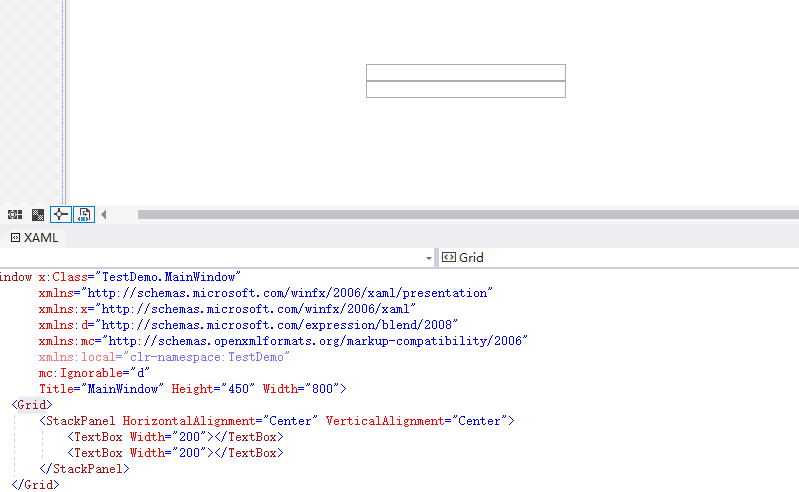Click the Width="800" attribute
The width and height of the screenshot is (799, 492).
pos(301,389)
